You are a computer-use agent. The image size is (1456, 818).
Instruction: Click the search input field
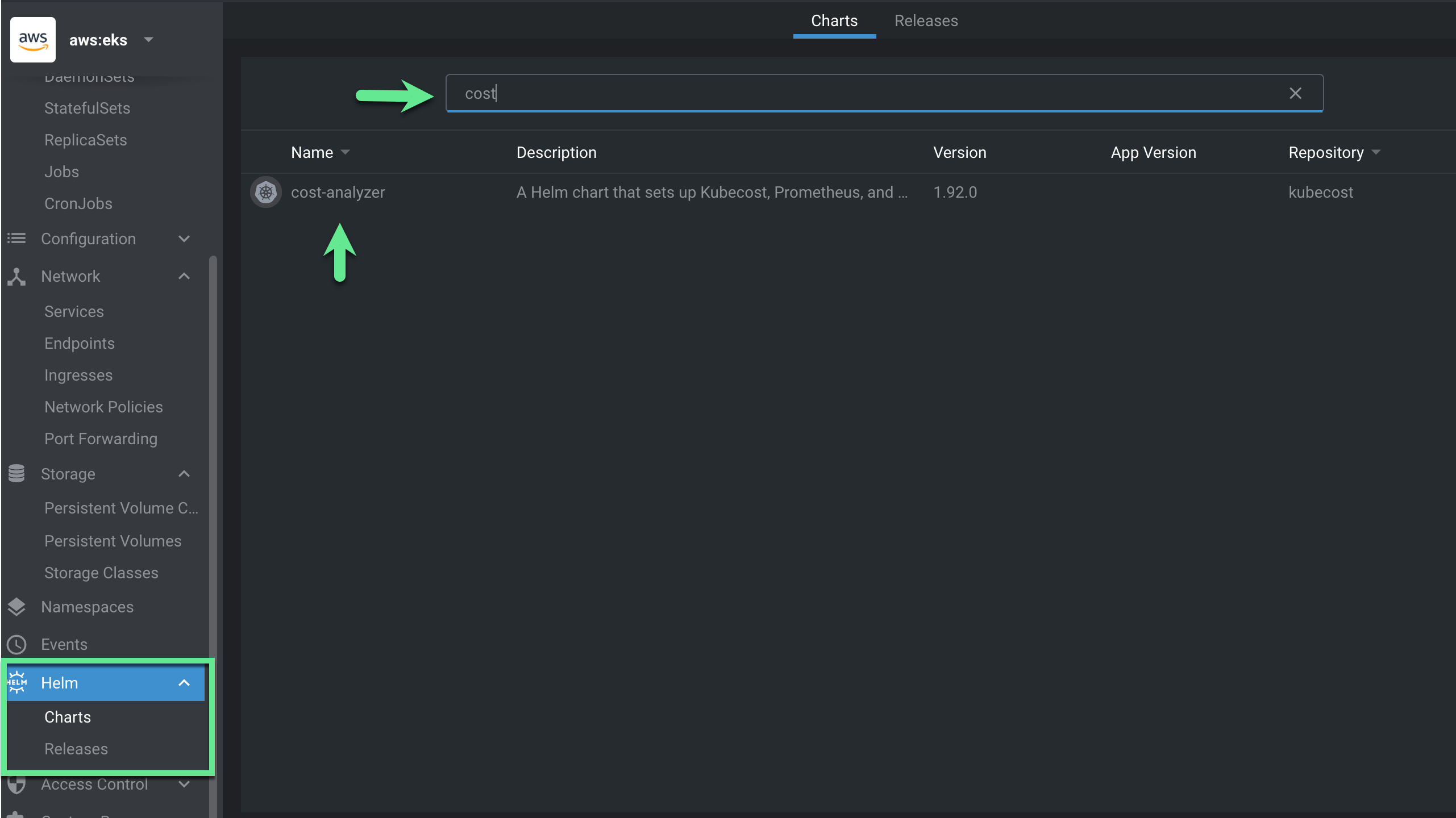point(884,93)
